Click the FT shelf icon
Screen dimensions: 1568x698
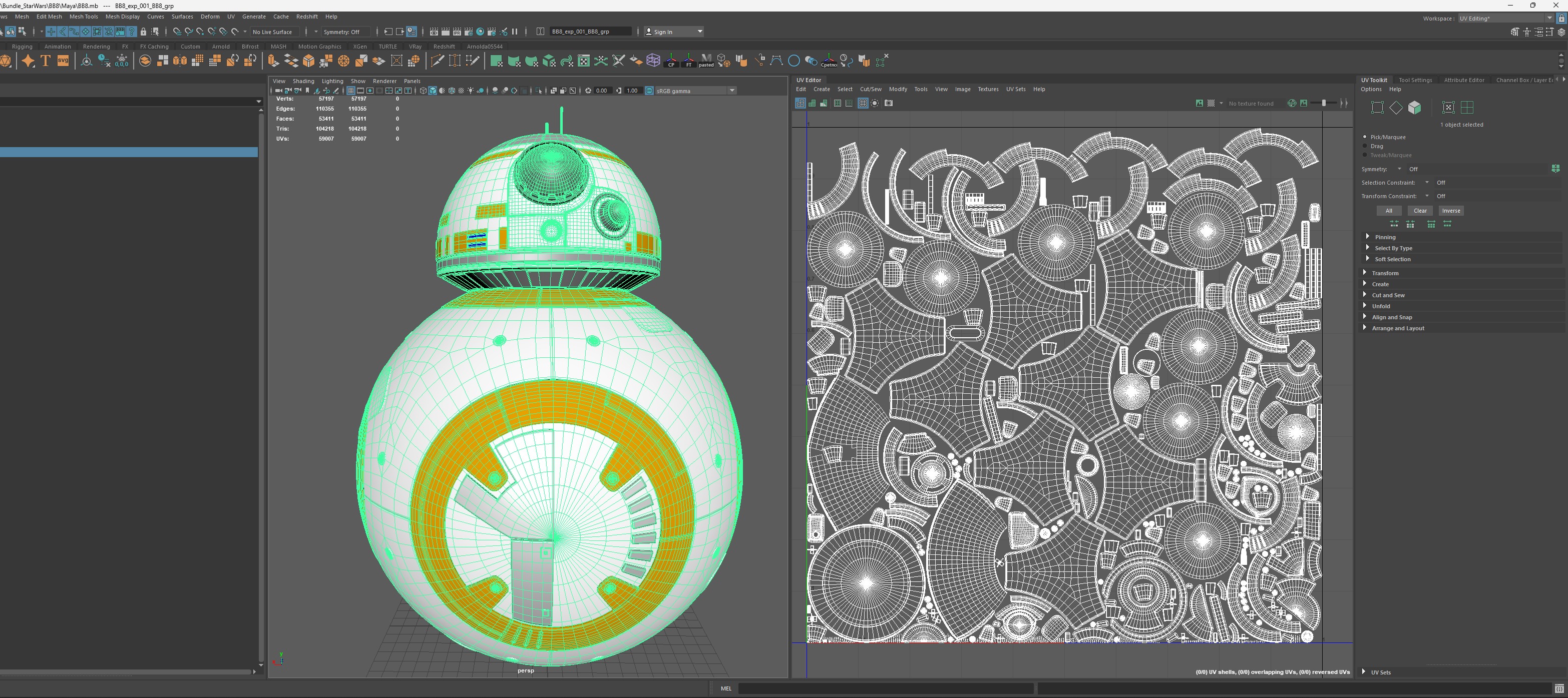[x=688, y=61]
